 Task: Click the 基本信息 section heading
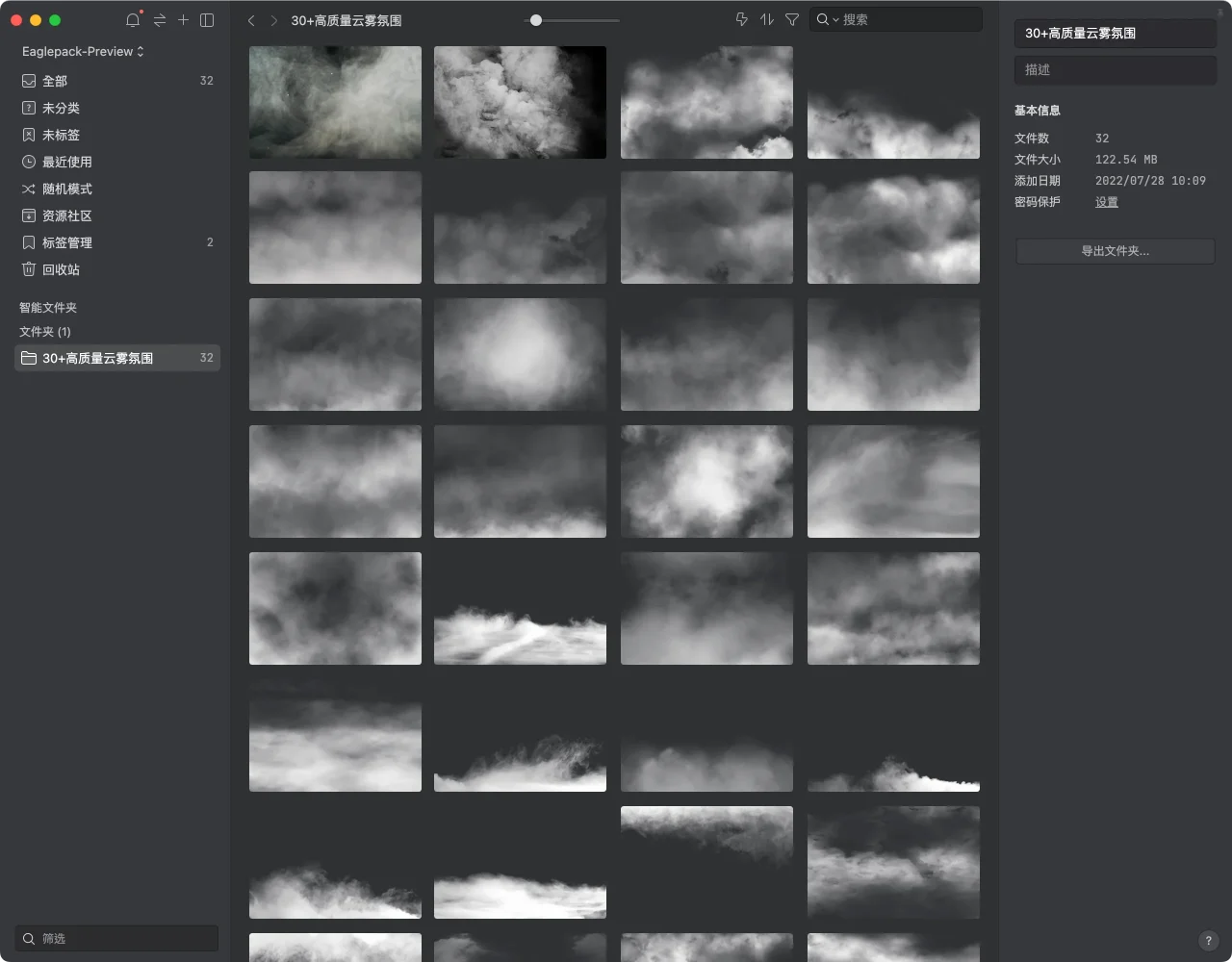pyautogui.click(x=1038, y=111)
